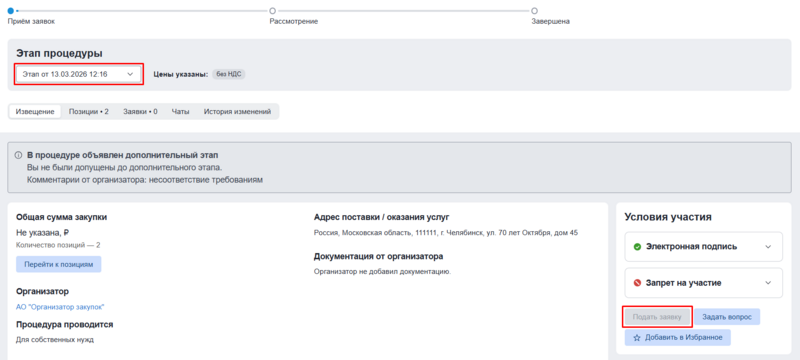The width and height of the screenshot is (800, 360).
Task: Switch to the 'Извещение' tab
Action: pos(35,112)
